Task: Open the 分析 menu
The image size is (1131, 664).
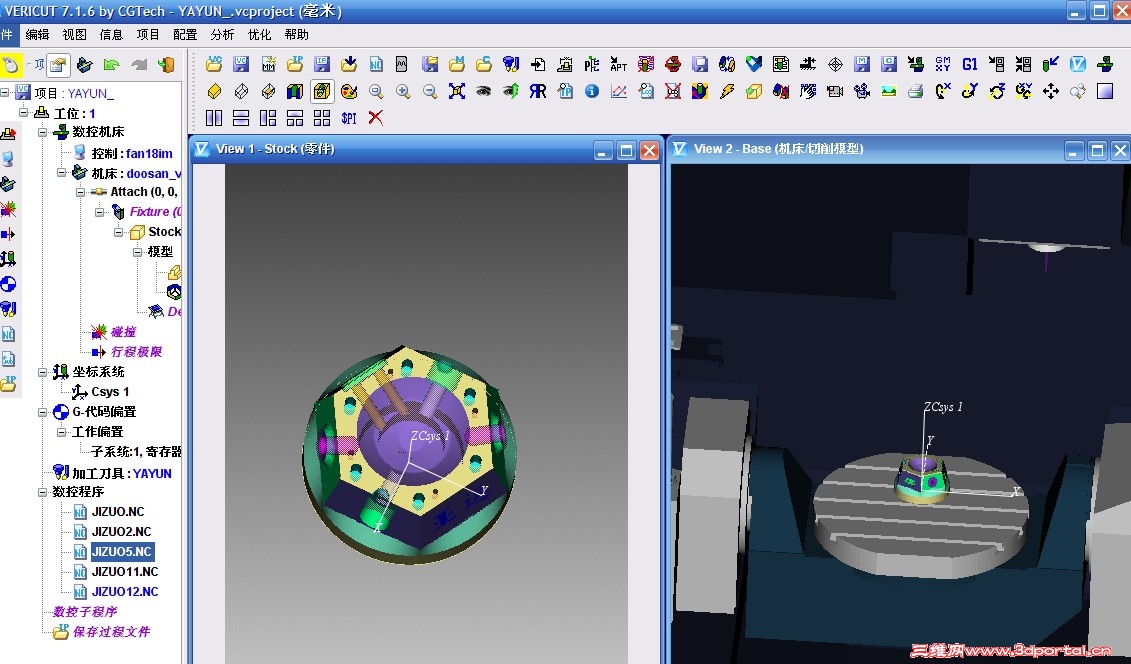Action: point(222,35)
